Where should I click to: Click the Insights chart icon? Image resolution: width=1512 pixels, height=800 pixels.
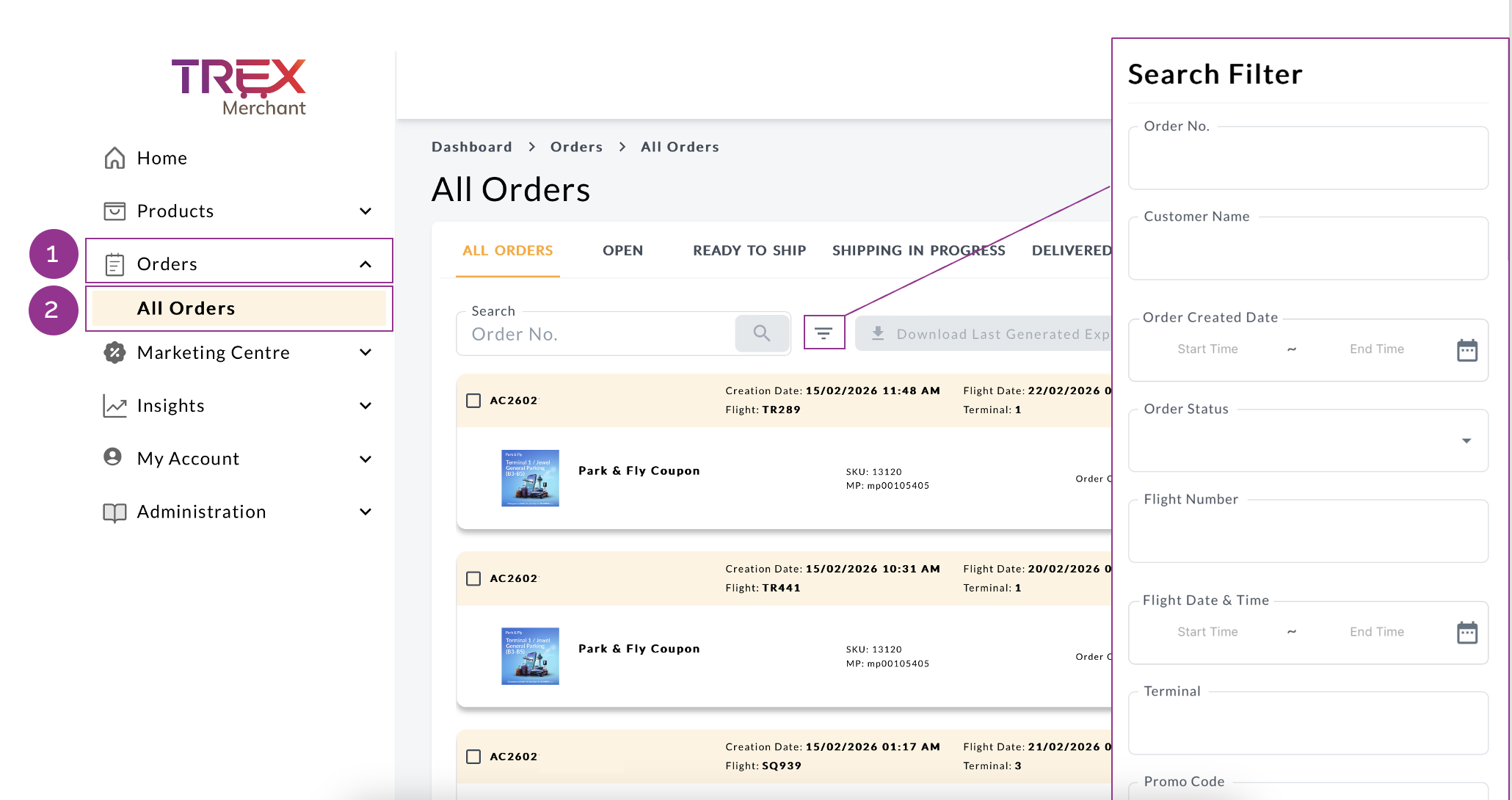[115, 406]
